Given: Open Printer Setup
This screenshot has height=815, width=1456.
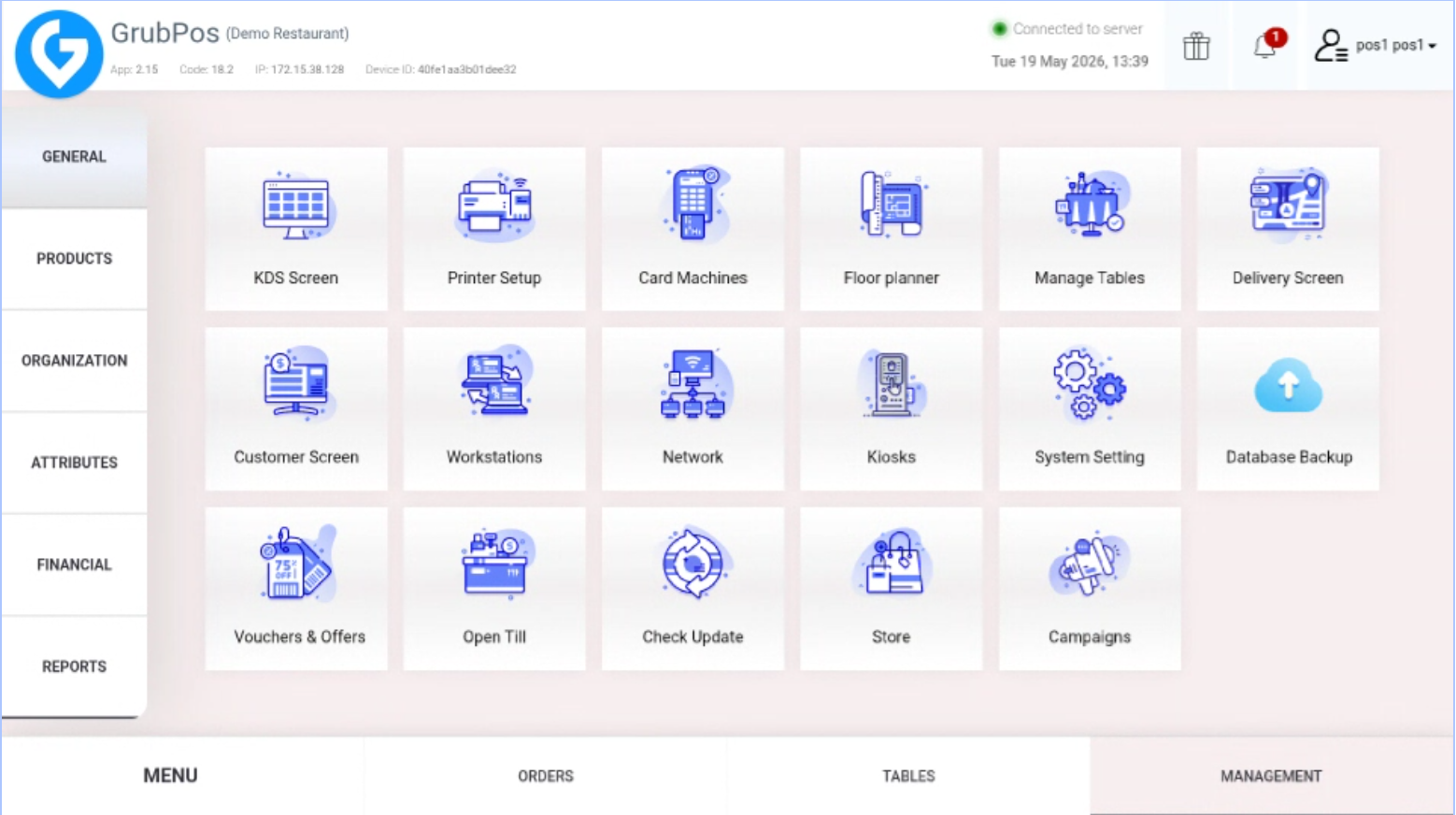Looking at the screenshot, I should click(x=494, y=229).
